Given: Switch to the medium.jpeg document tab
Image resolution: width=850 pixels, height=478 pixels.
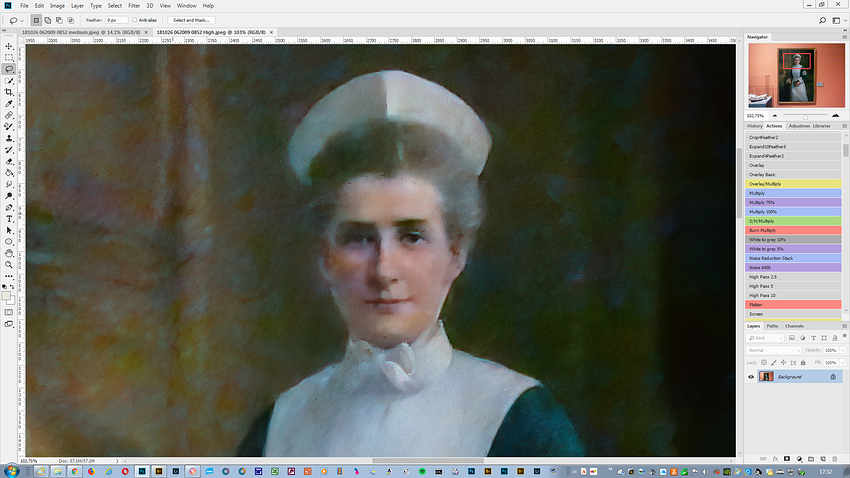Looking at the screenshot, I should point(81,32).
